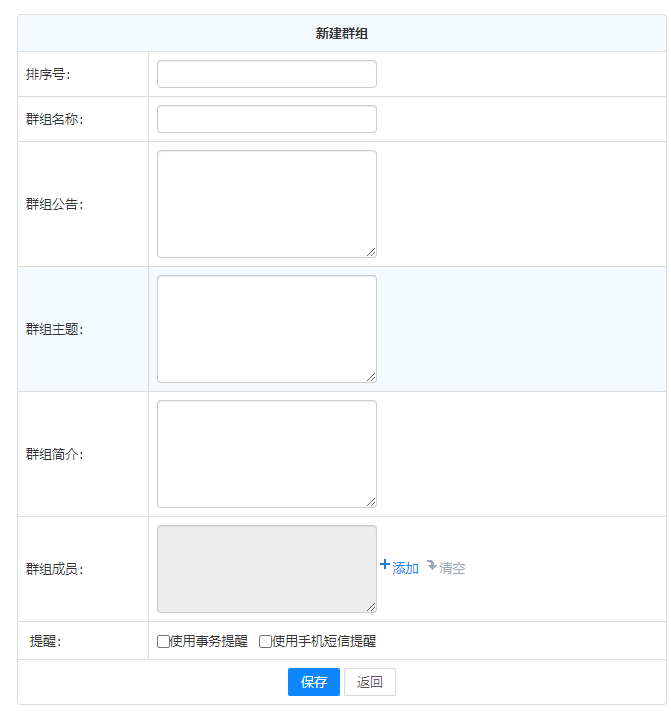
Task: Click the plus icon next to 添加
Action: click(385, 565)
